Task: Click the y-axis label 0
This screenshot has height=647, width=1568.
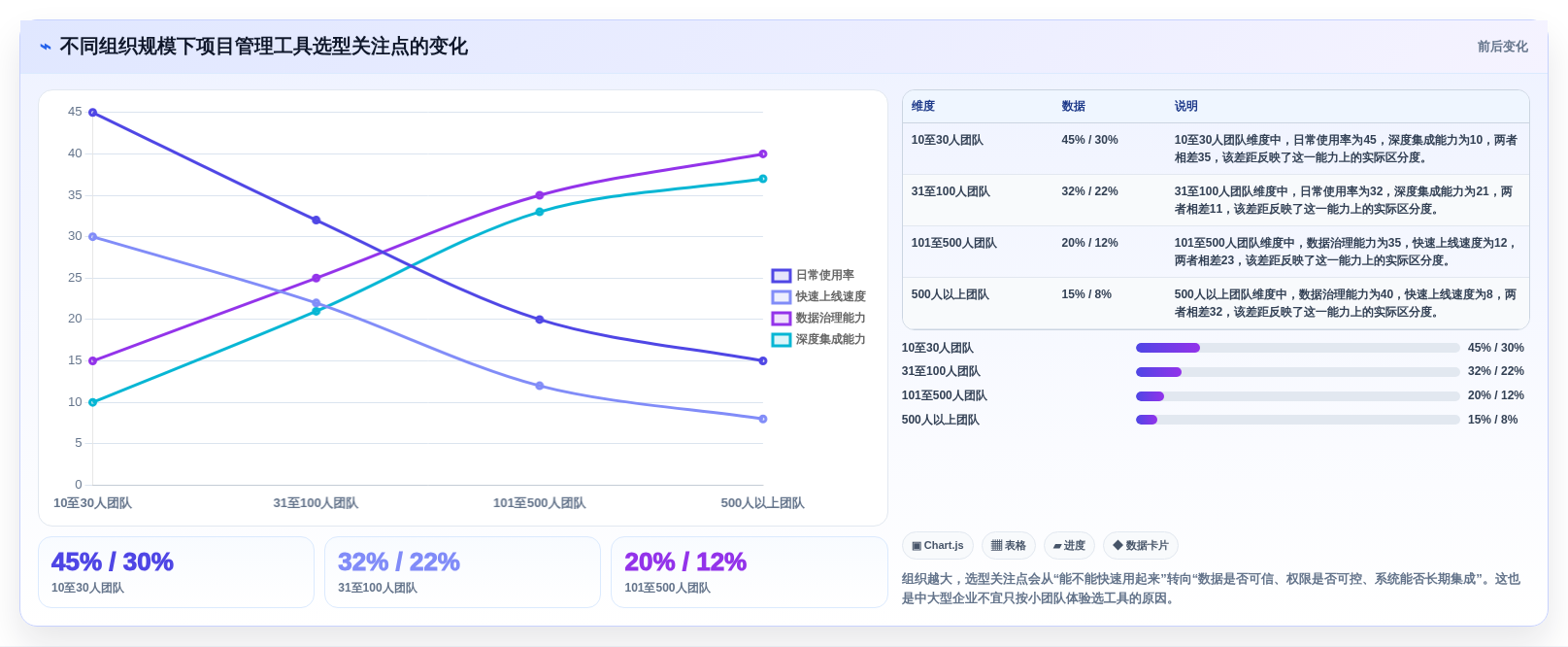Action: pos(79,485)
